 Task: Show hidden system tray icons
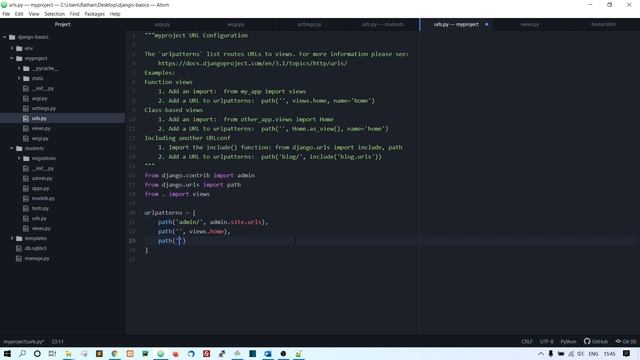pyautogui.click(x=541, y=353)
